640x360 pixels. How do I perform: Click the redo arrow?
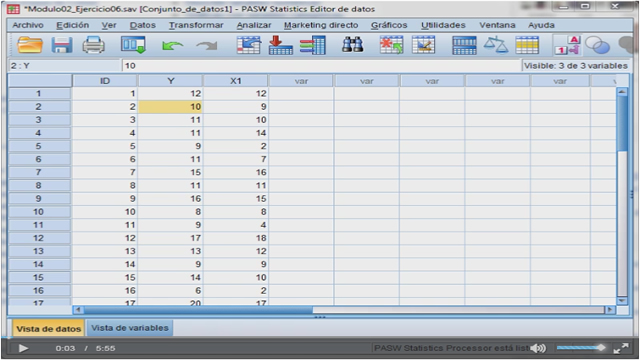207,45
